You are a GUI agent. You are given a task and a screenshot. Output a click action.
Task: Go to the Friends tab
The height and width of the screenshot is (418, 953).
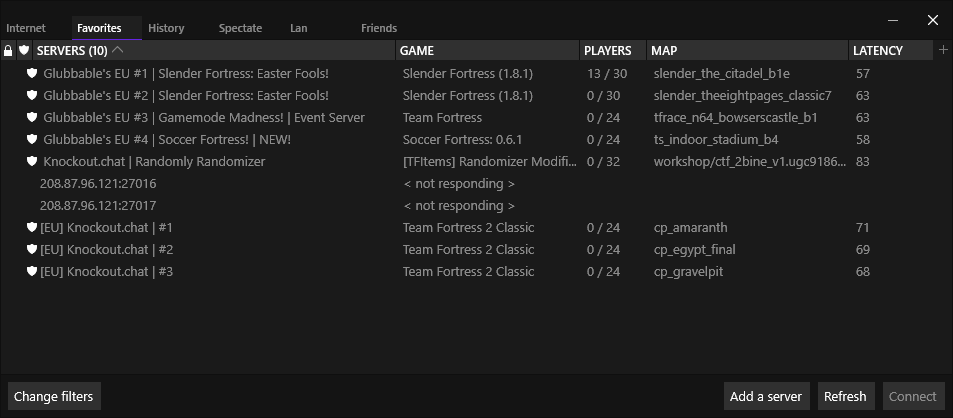click(x=379, y=28)
